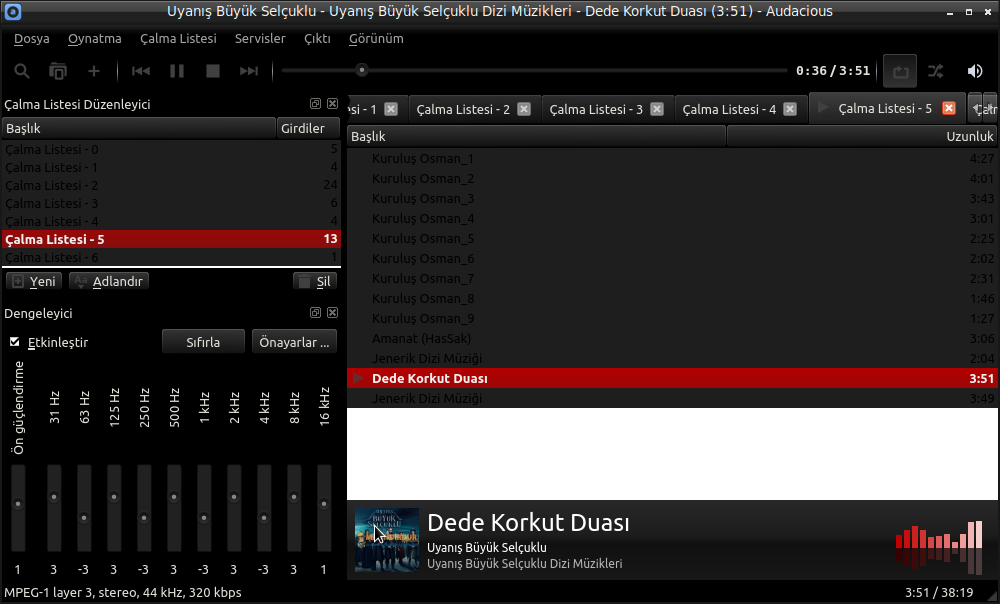Screen dimensions: 1000x604
Task: Click the volume speaker icon
Action: 974,71
